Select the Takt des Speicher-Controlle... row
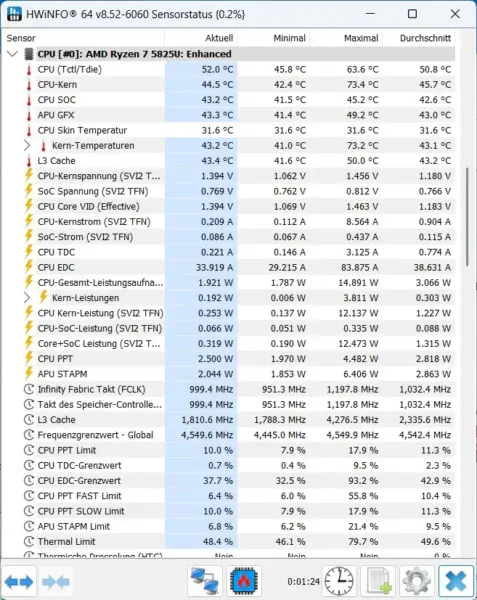The width and height of the screenshot is (477, 600). (x=230, y=404)
